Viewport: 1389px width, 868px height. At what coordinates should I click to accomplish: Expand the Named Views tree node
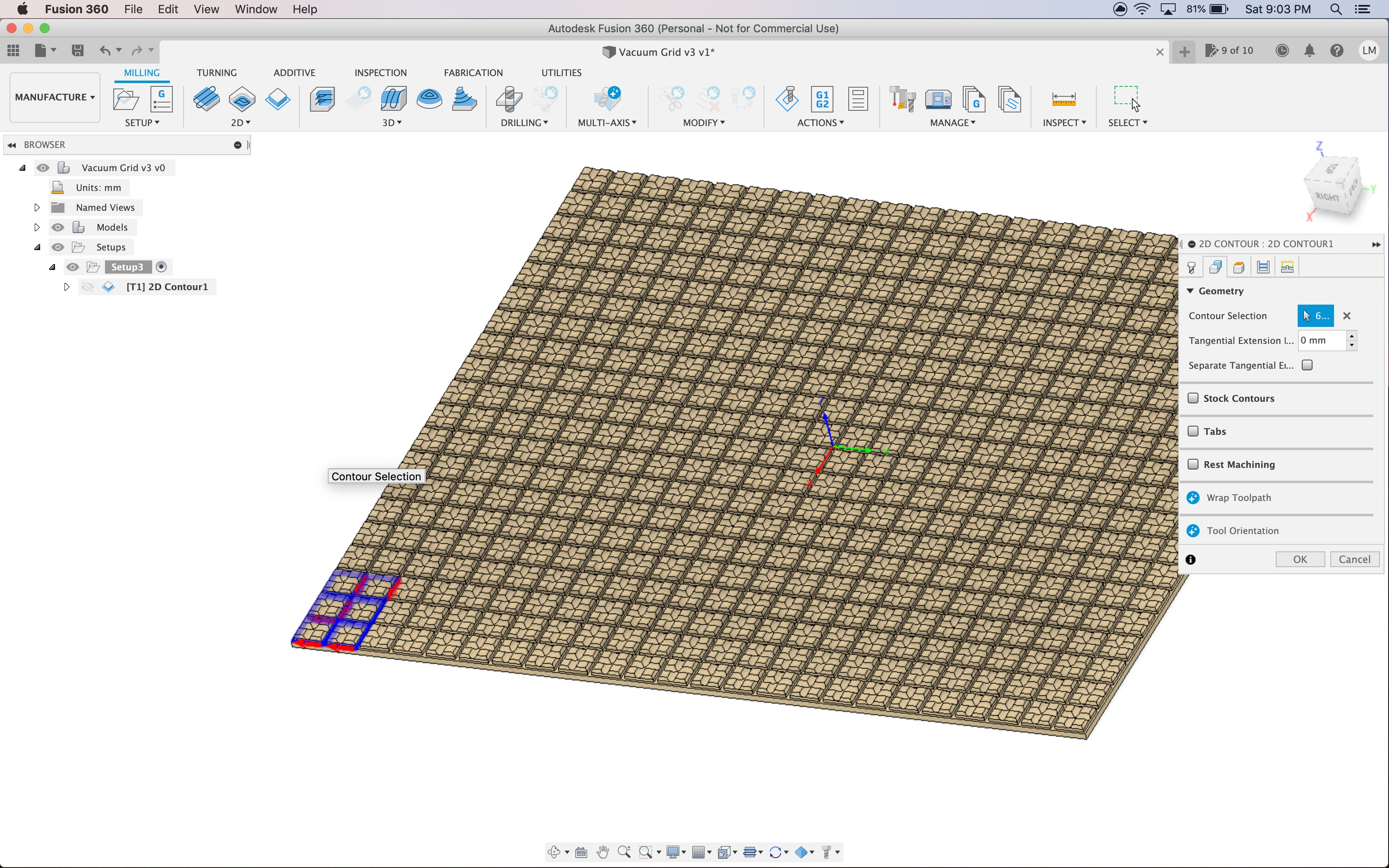37,207
